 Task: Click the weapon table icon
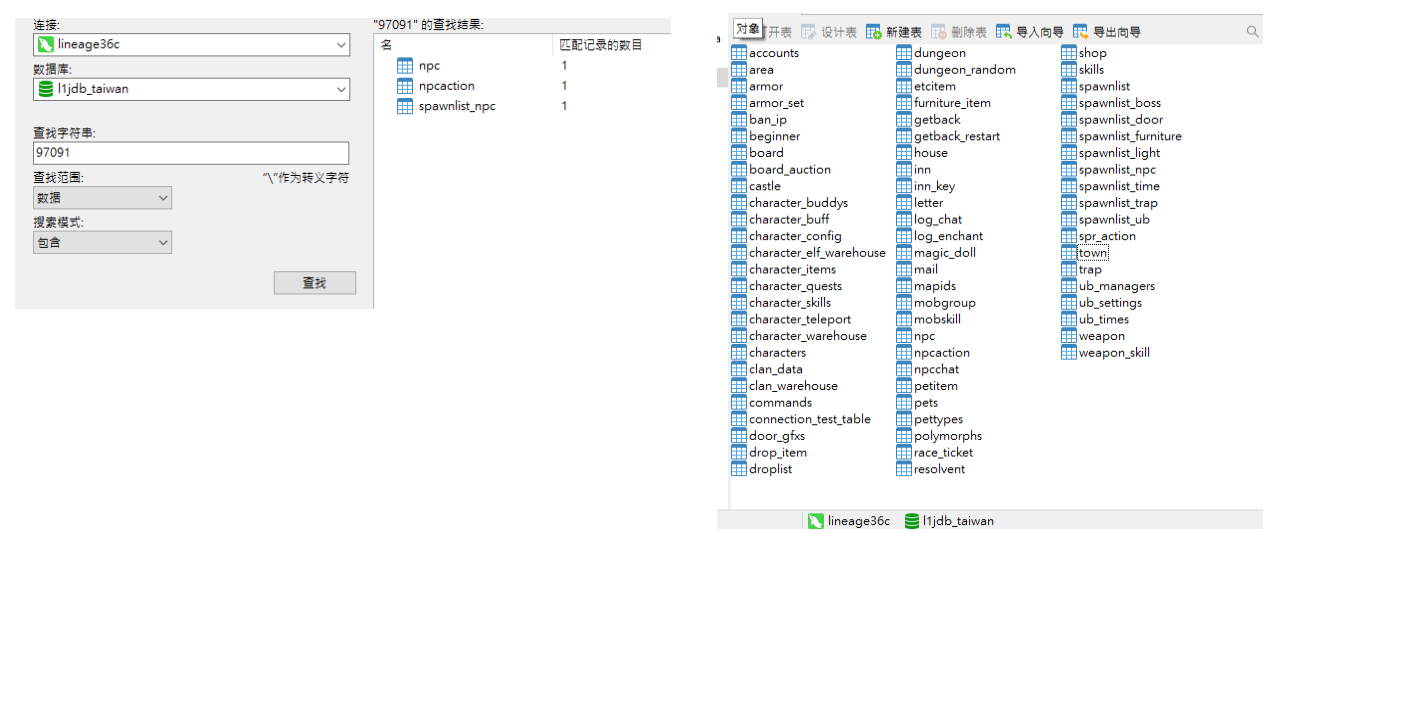pos(1069,336)
